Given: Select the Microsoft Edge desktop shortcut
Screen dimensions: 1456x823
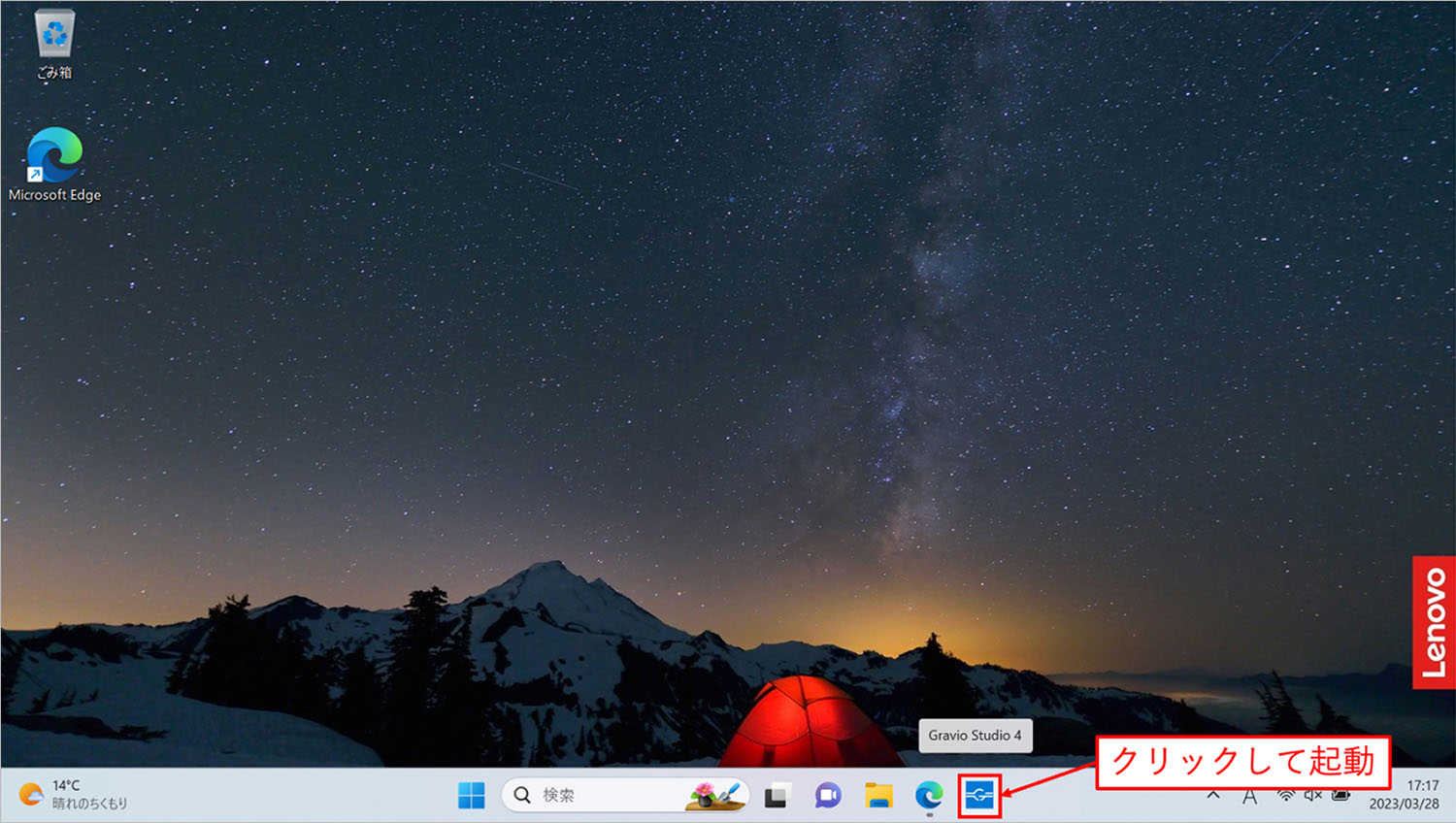Looking at the screenshot, I should (x=54, y=165).
